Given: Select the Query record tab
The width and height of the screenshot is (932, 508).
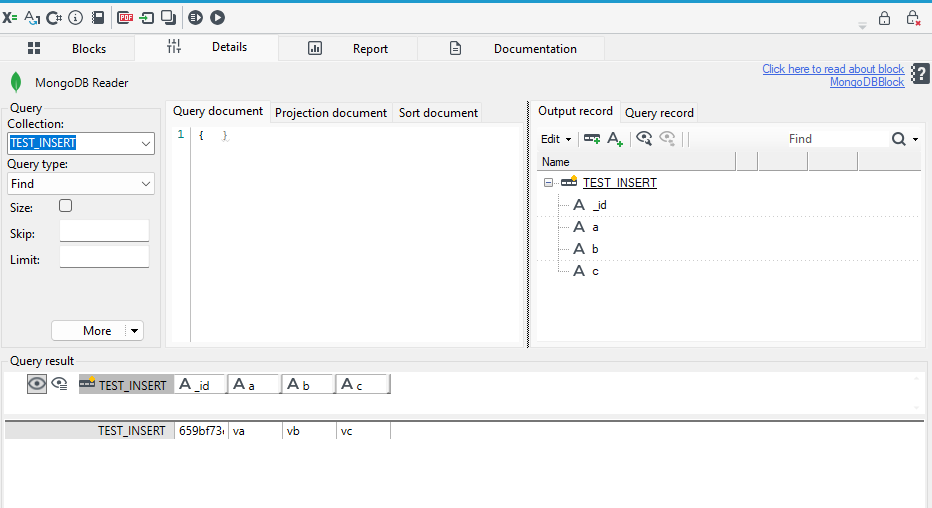Looking at the screenshot, I should pos(659,113).
